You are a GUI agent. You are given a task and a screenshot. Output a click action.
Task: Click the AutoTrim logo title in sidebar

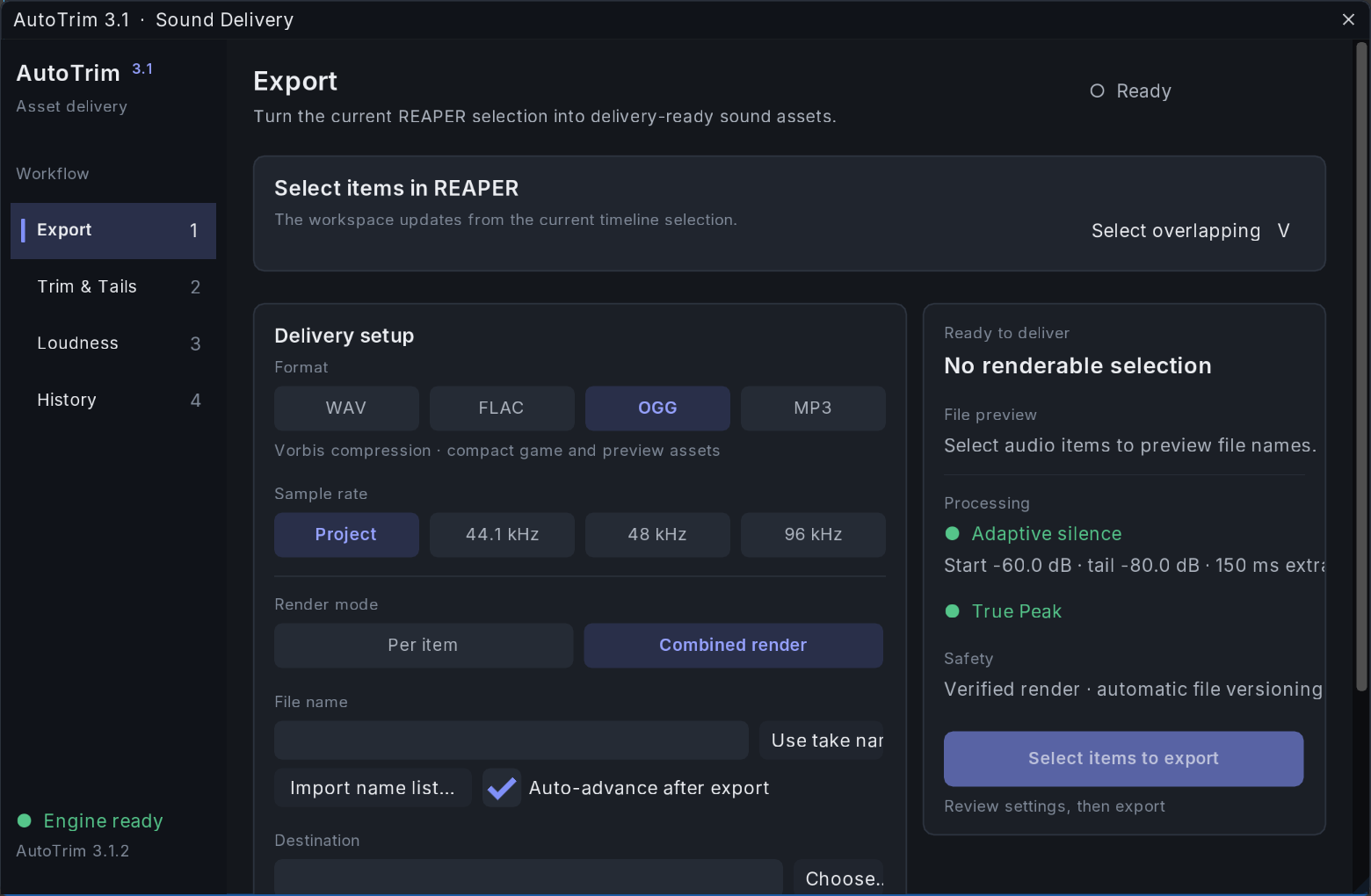click(68, 73)
